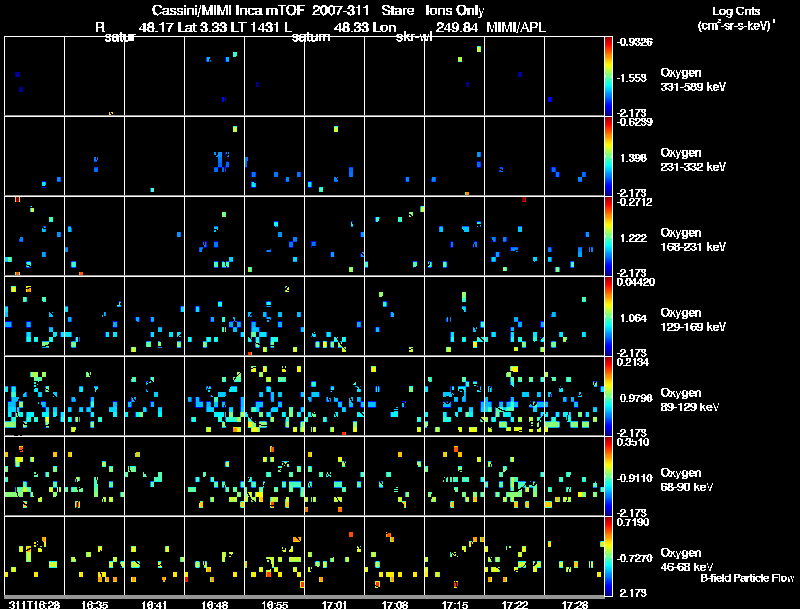Open the 17:15 panel in the 331-589 keV row
Image resolution: width=800 pixels, height=609 pixels.
click(455, 76)
